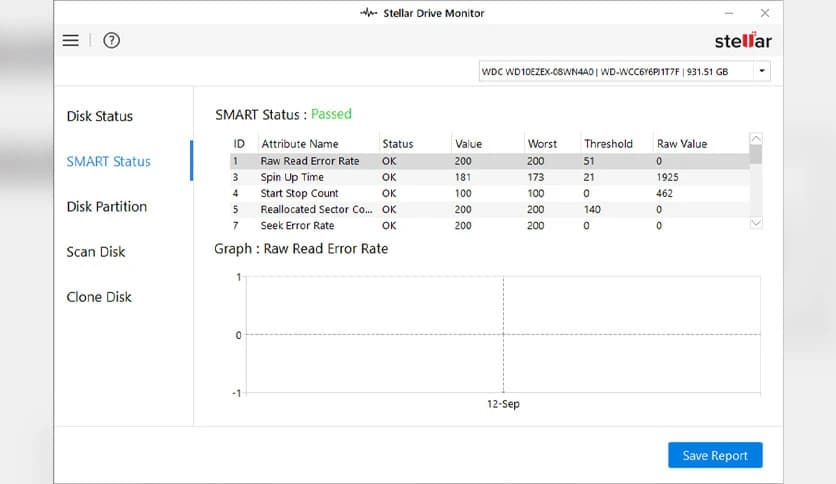Open the Disk Partition tab
Screen dimensions: 836x484
pyautogui.click(x=107, y=207)
